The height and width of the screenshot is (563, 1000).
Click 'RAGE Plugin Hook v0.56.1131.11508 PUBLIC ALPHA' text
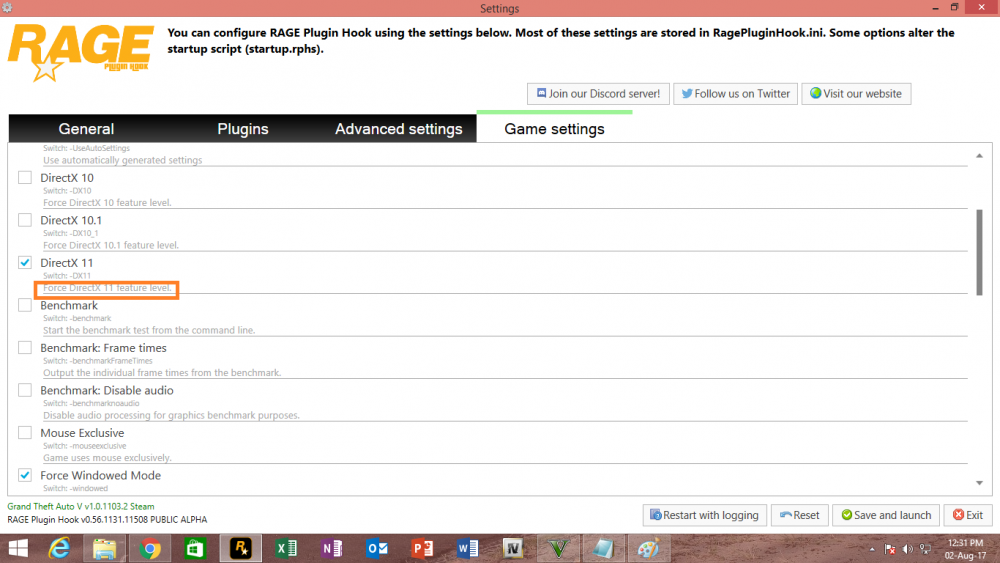tap(107, 520)
